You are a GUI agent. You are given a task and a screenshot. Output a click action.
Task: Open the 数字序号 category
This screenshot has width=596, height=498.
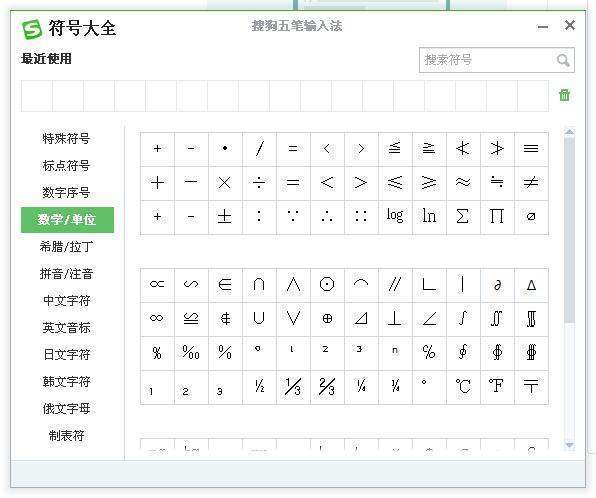coord(66,192)
